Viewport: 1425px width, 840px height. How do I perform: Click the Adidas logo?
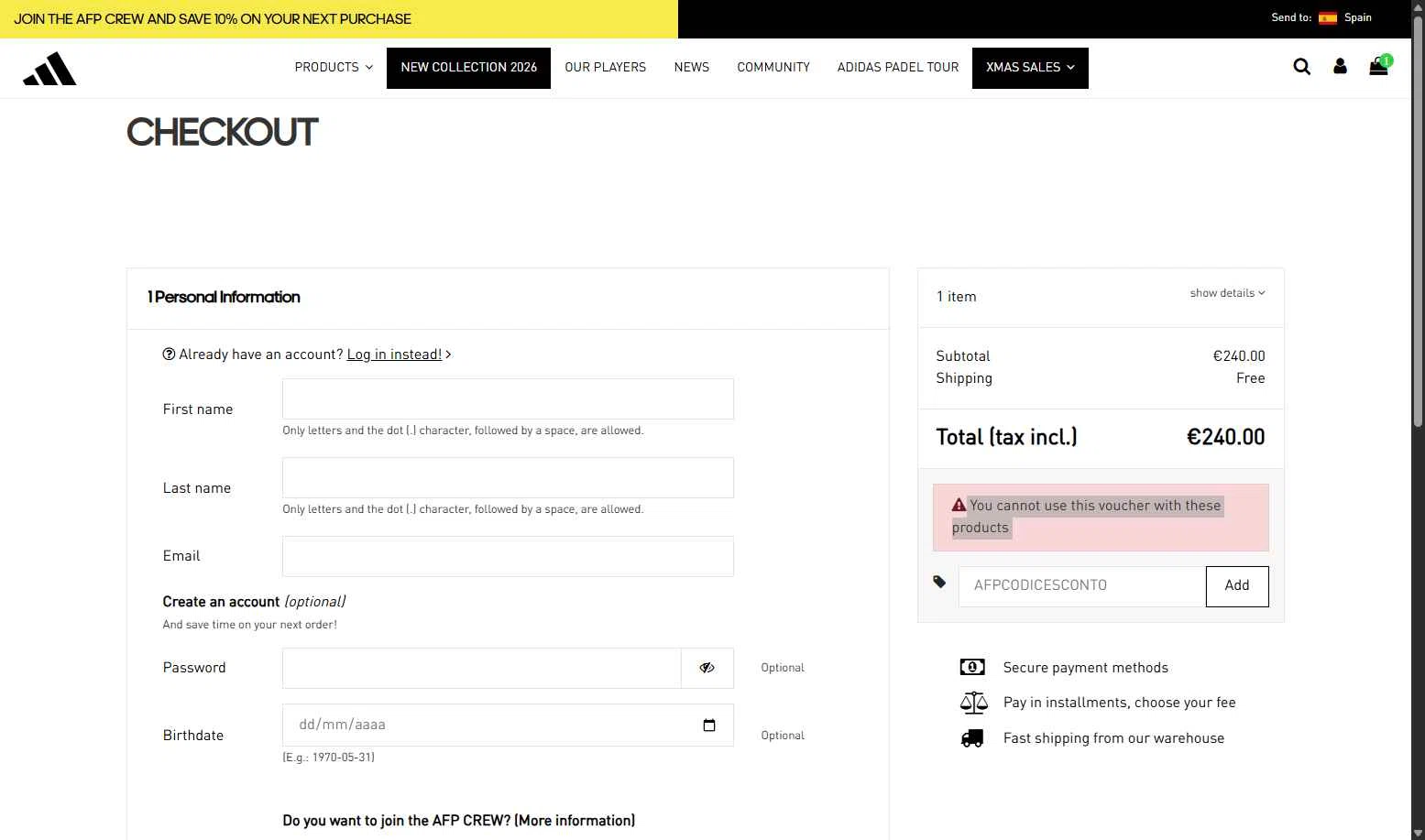(49, 69)
